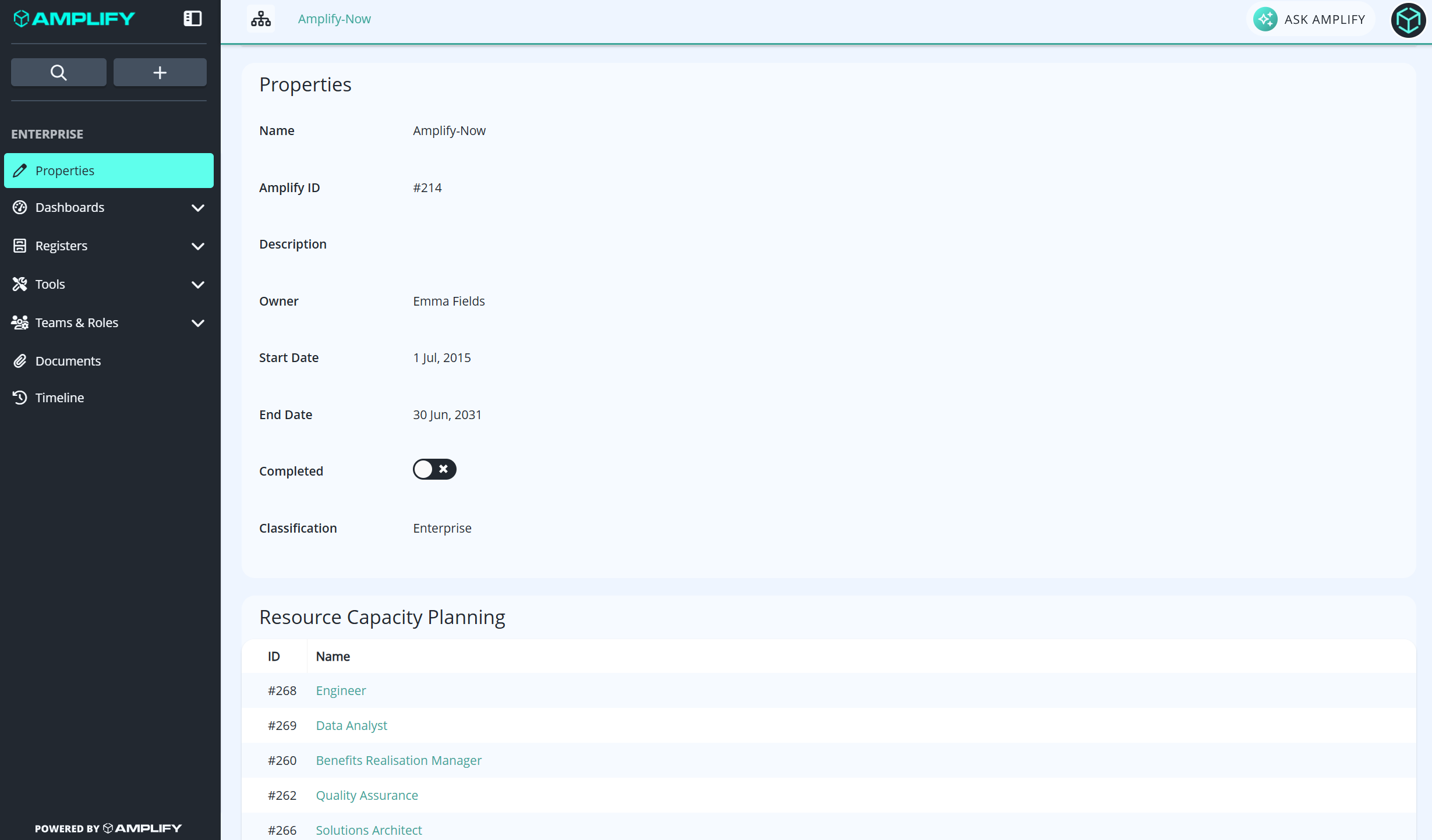Open the Timeline menu item

[109, 398]
